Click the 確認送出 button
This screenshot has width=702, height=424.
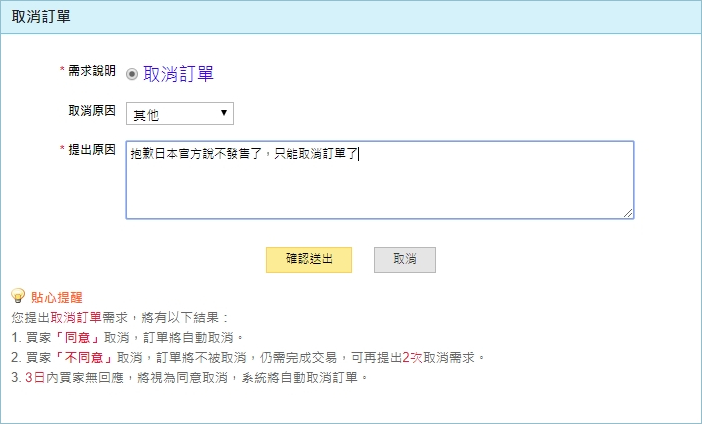click(309, 260)
